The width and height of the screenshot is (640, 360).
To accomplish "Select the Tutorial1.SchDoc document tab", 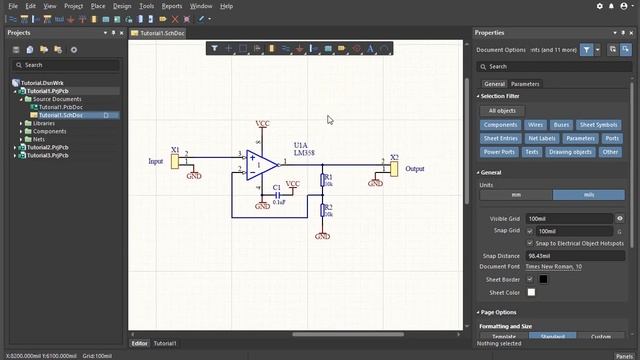I will (x=158, y=33).
